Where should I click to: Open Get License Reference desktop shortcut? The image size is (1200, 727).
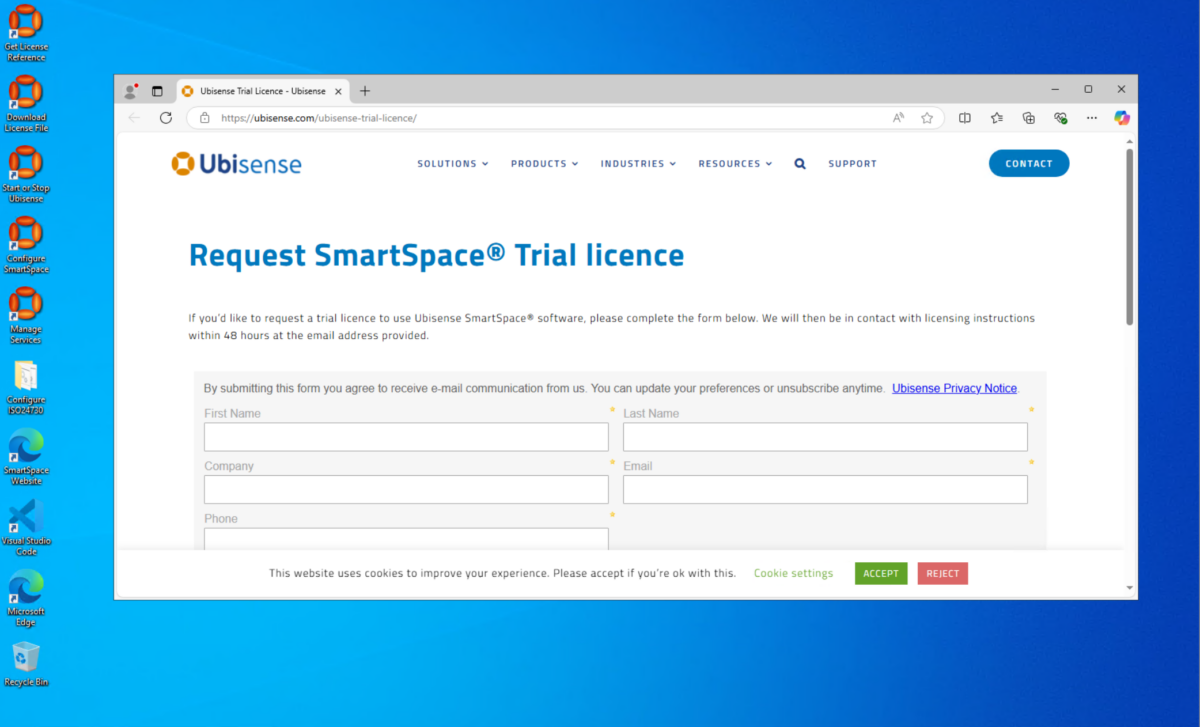[x=26, y=32]
